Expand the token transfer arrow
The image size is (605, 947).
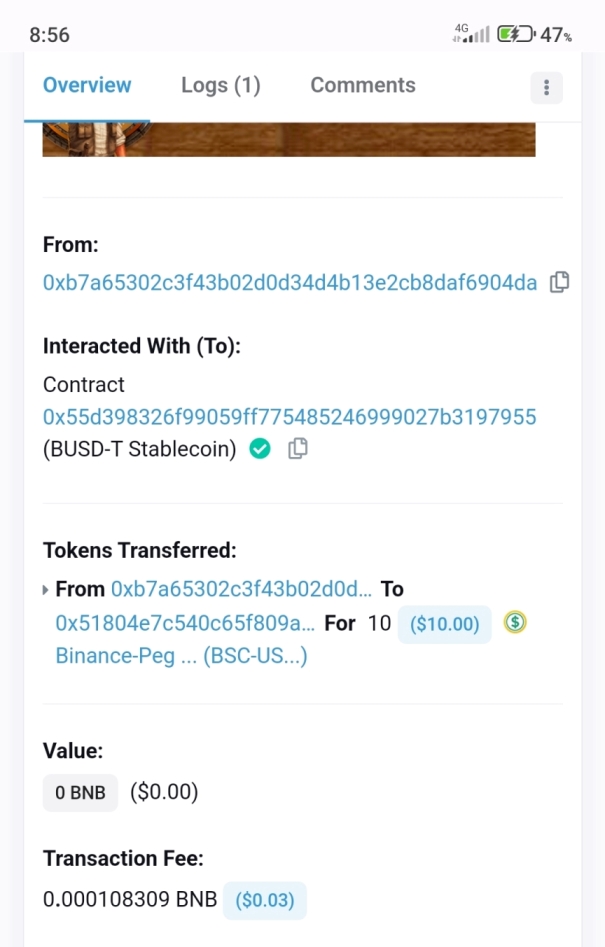pyautogui.click(x=46, y=590)
